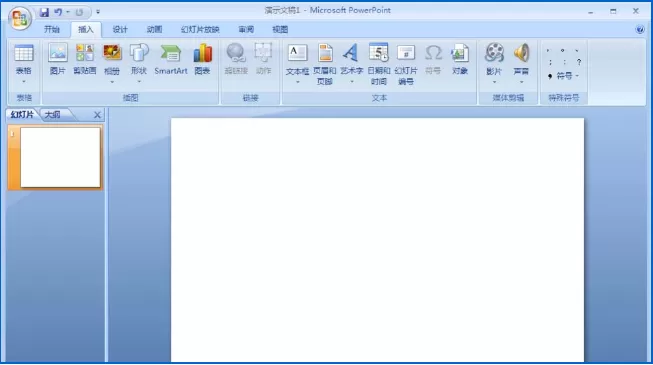Open Help with the question mark icon

(640, 29)
